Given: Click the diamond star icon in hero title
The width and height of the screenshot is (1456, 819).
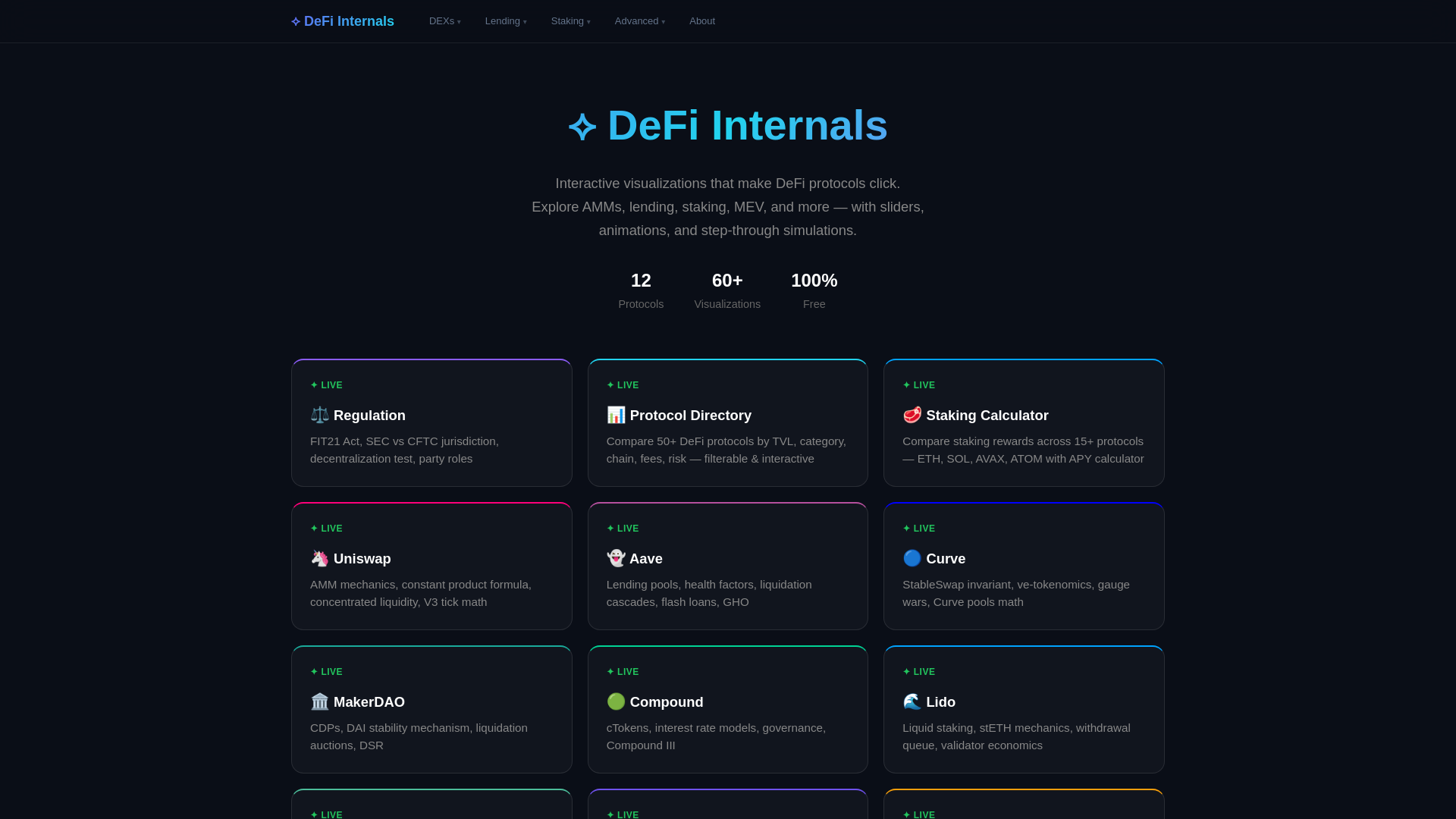Looking at the screenshot, I should [x=582, y=127].
